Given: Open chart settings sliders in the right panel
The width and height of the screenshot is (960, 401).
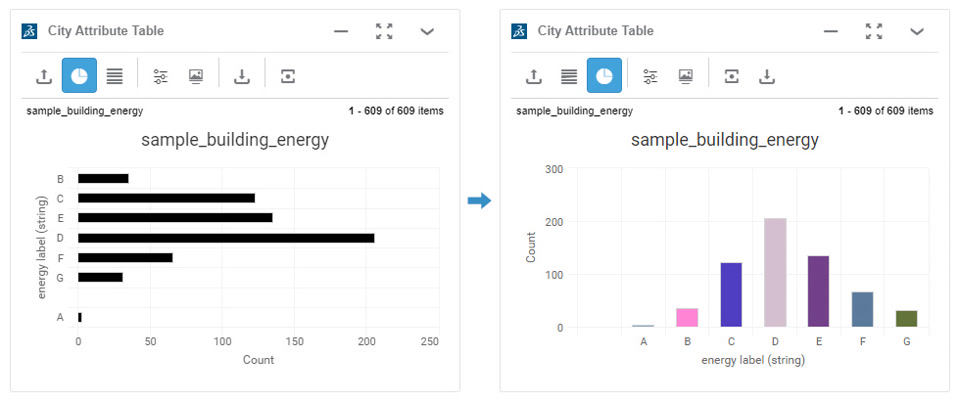Looking at the screenshot, I should (650, 76).
